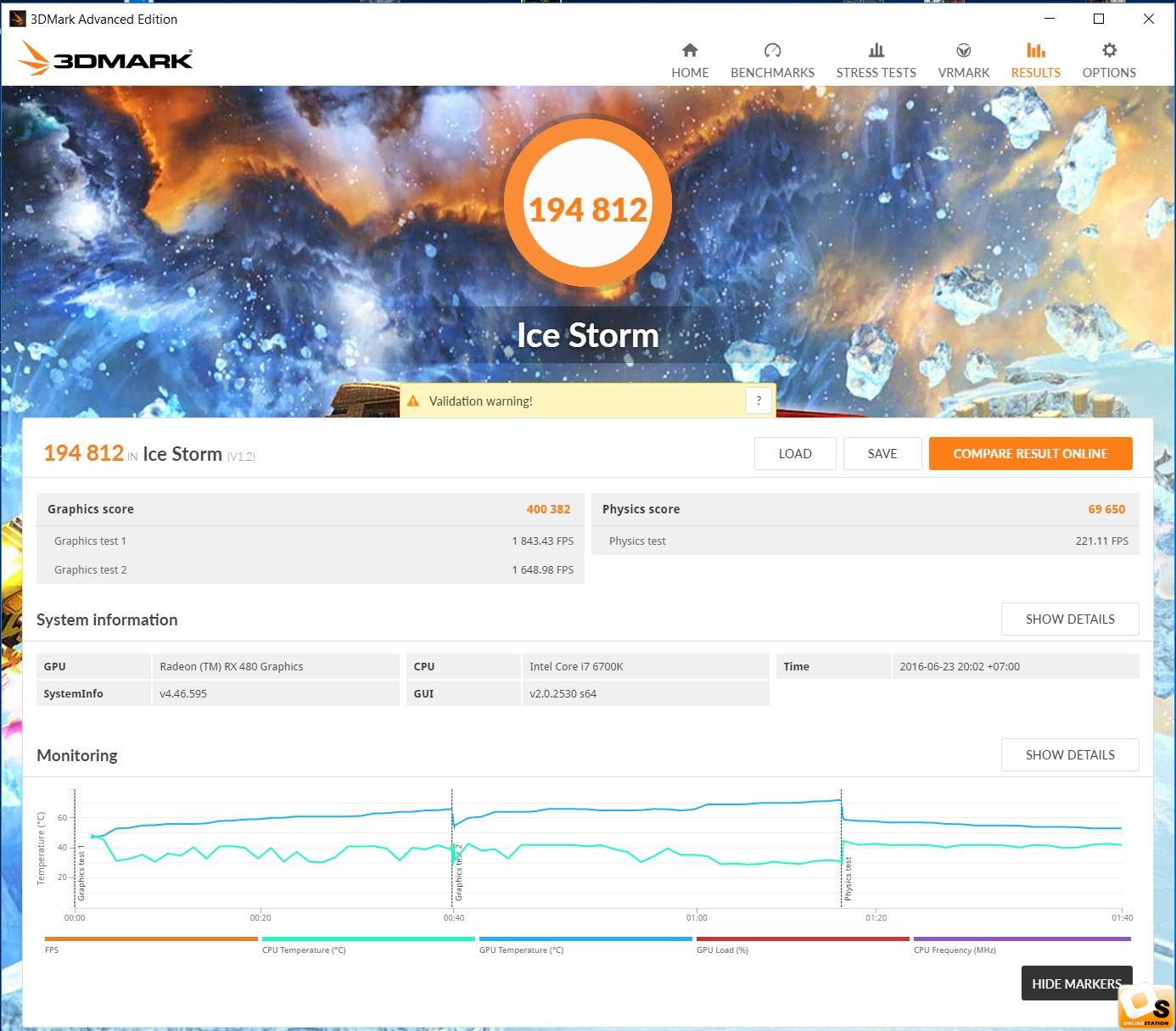Click the System information heading
1176x1031 pixels.
pos(107,619)
